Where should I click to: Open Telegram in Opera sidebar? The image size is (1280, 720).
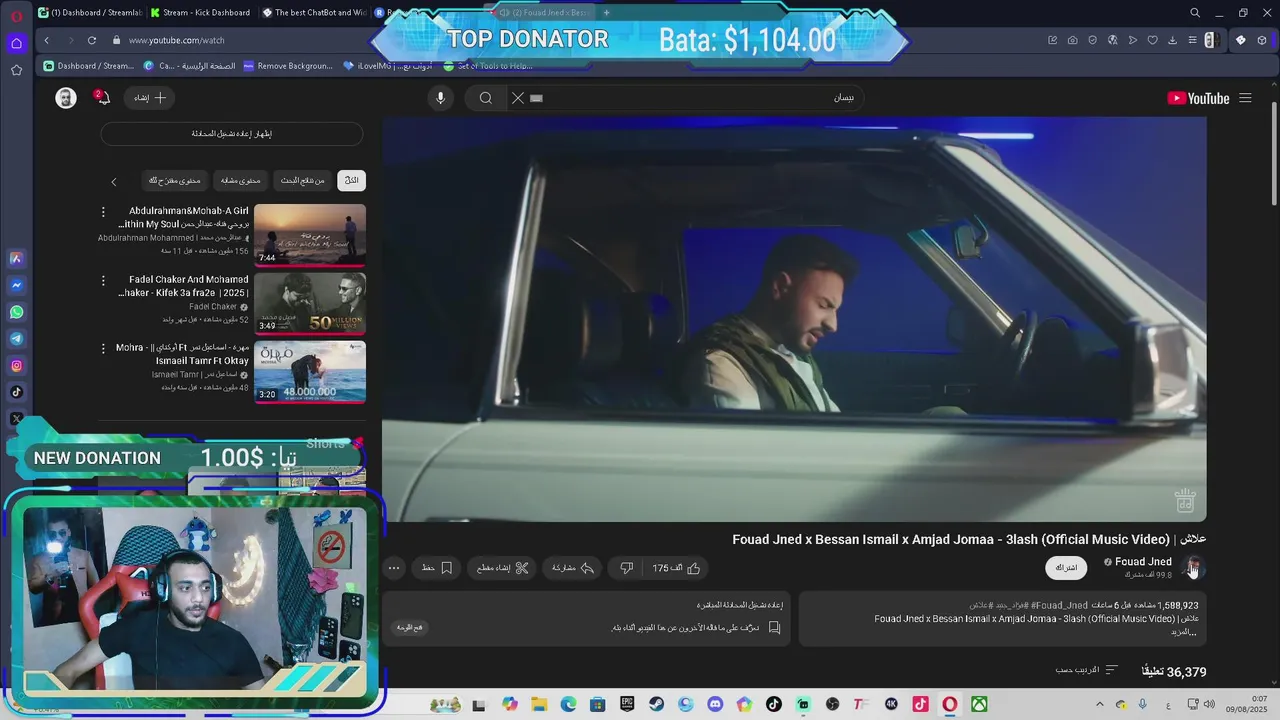coord(16,339)
